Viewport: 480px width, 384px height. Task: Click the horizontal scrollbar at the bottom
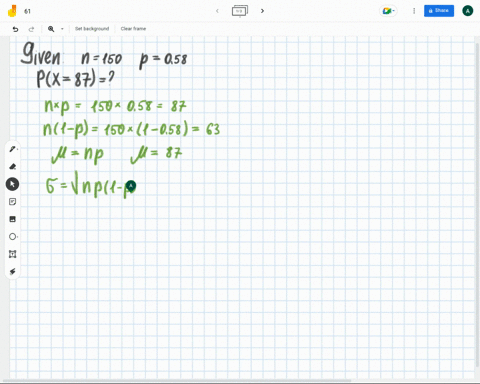(177, 380)
